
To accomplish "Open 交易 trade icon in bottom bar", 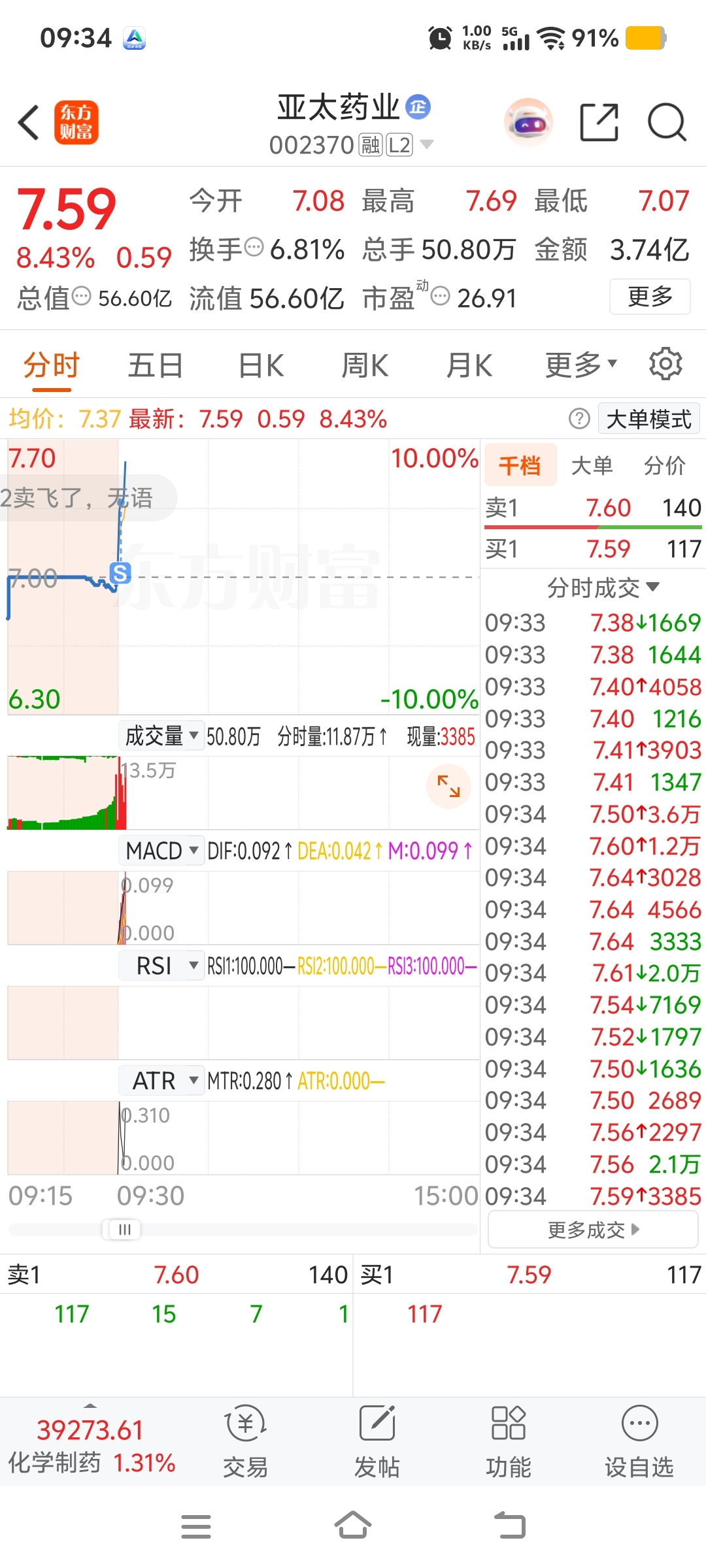I will pos(245,1441).
